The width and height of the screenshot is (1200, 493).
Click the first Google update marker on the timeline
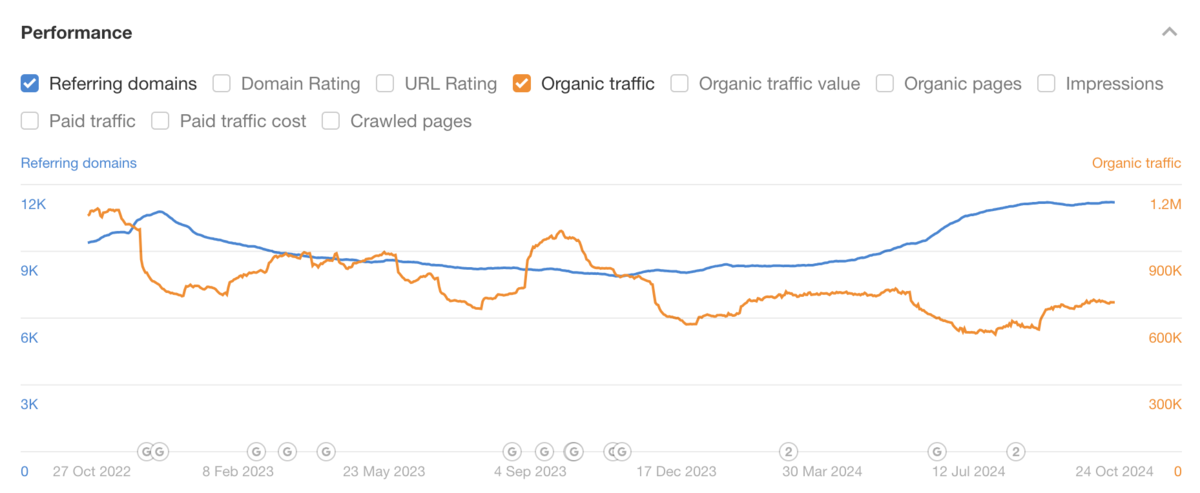(x=145, y=452)
